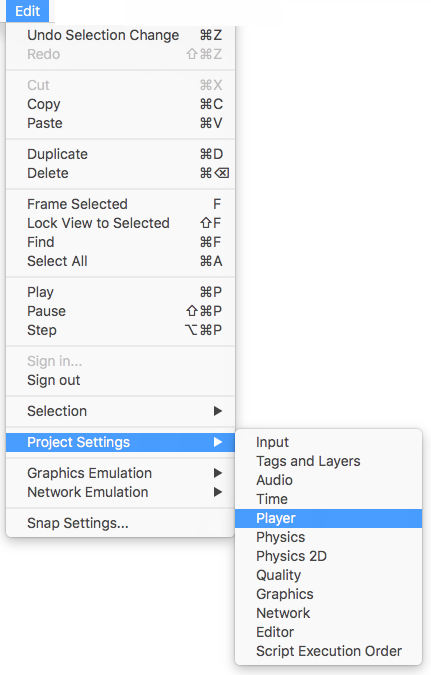This screenshot has height=675, width=431.
Task: Select Play from the Edit menu
Action: [121, 292]
